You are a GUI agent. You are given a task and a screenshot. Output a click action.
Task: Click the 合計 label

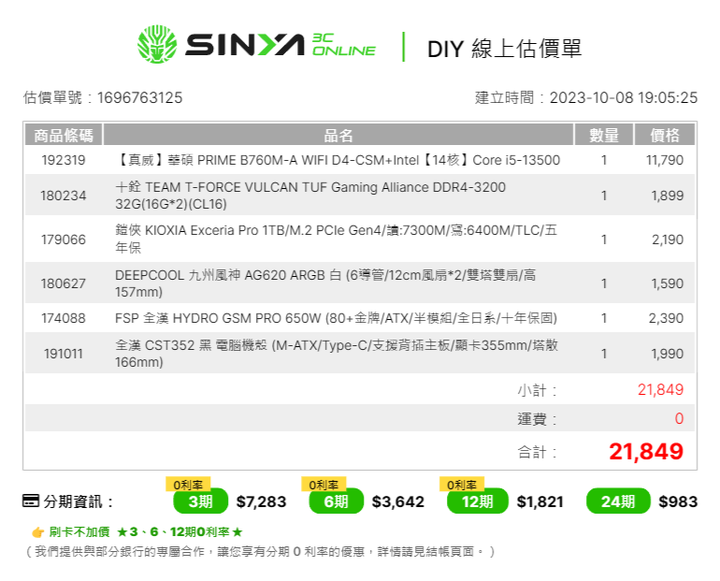click(x=537, y=452)
